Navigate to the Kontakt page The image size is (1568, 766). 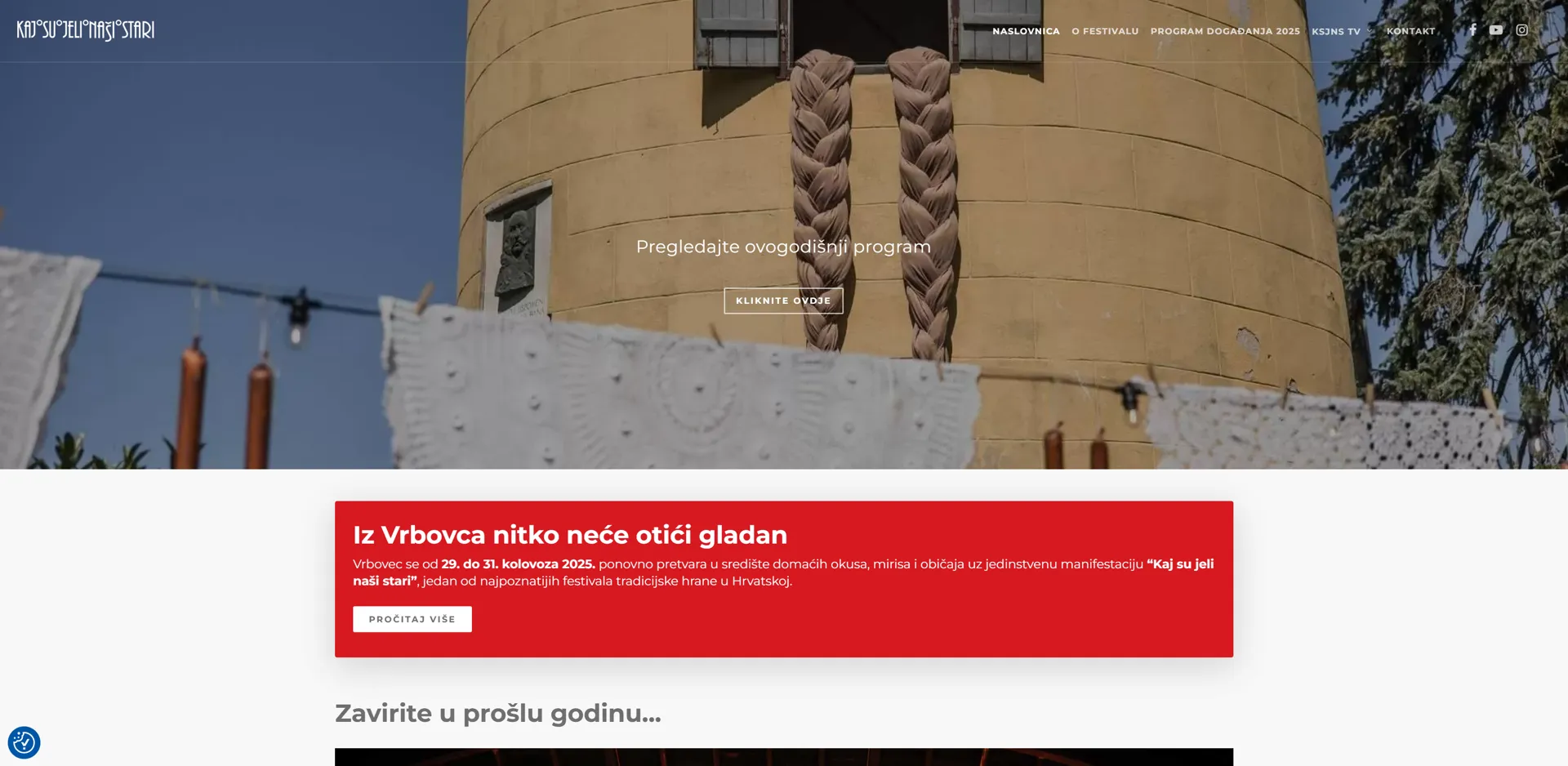(x=1410, y=31)
